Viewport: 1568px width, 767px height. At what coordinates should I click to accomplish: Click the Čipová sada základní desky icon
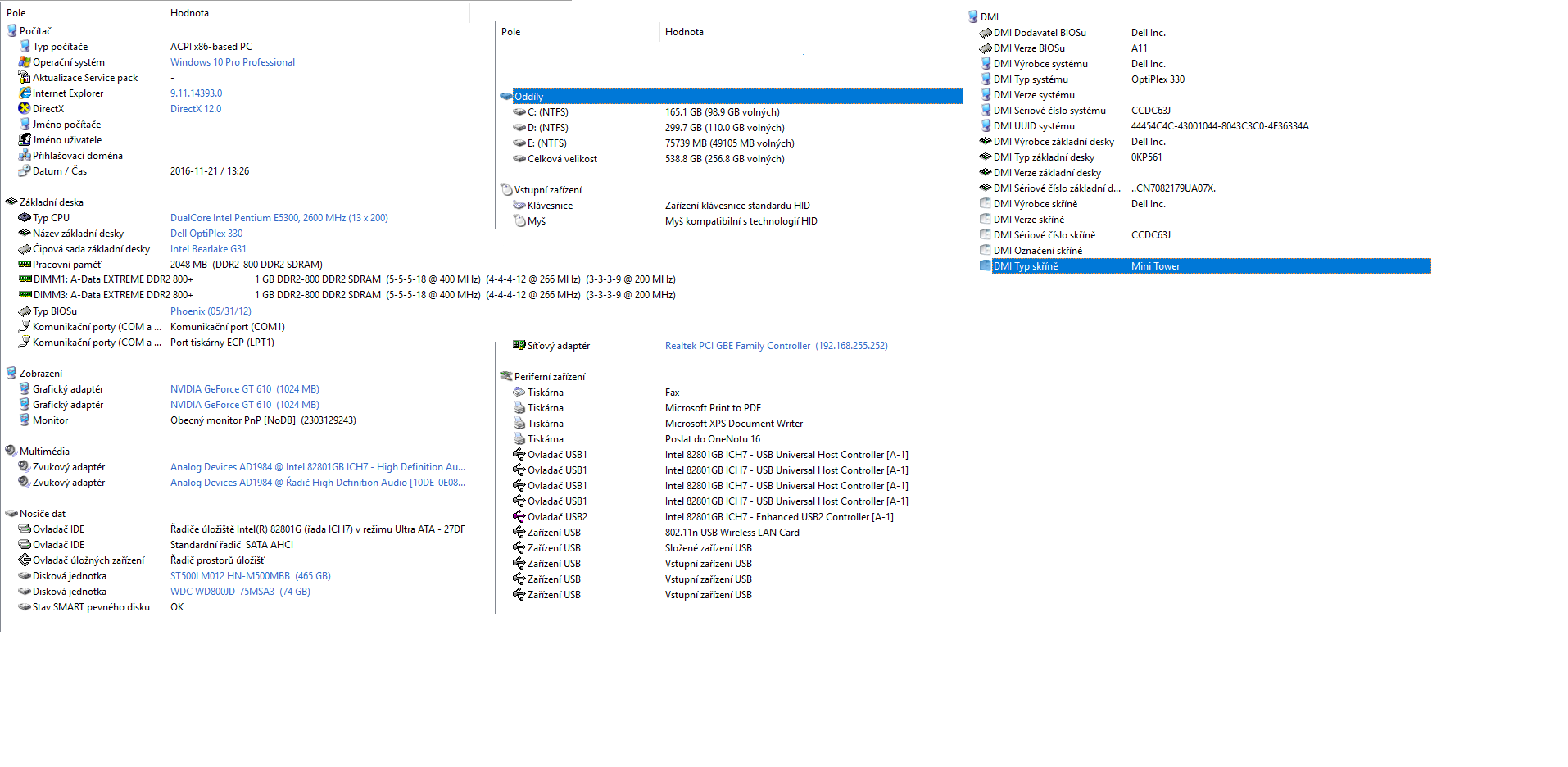(25, 249)
